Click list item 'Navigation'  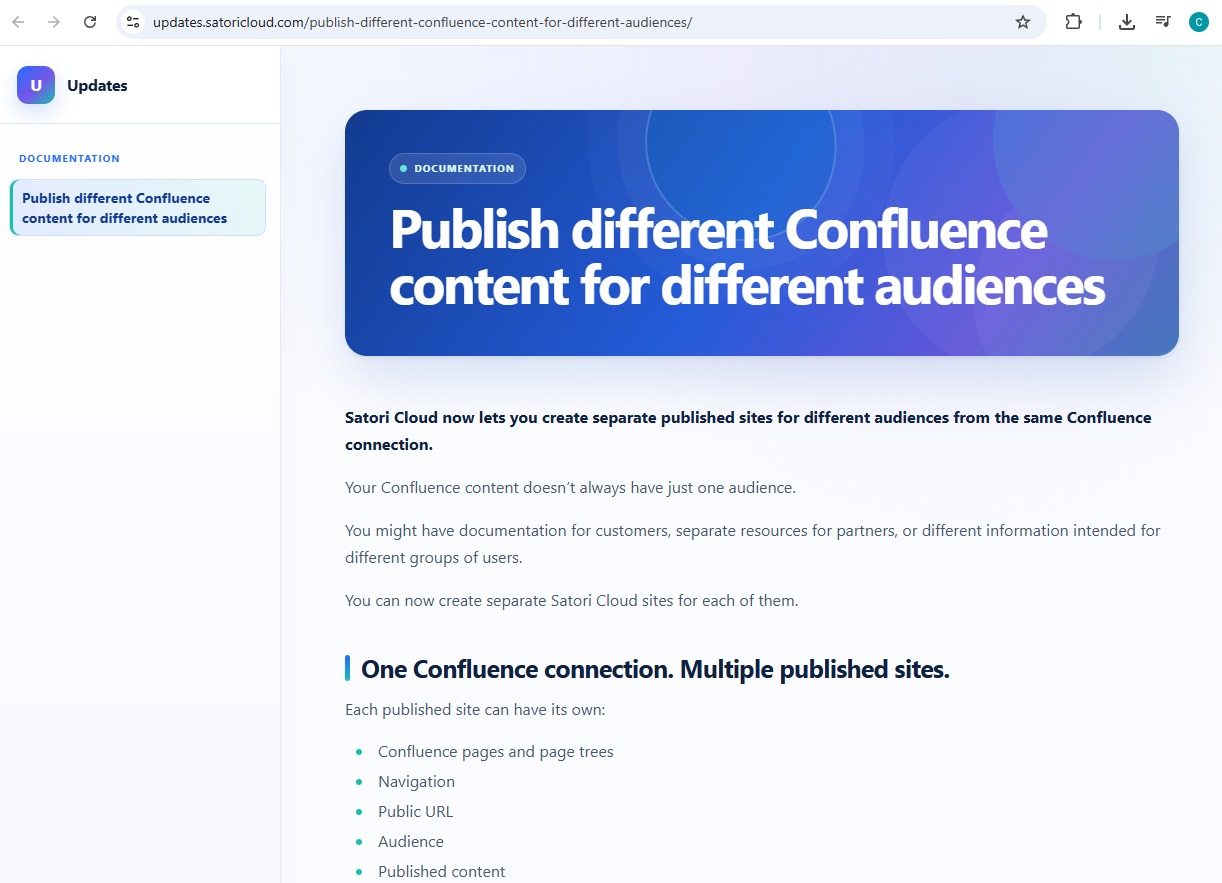(416, 782)
